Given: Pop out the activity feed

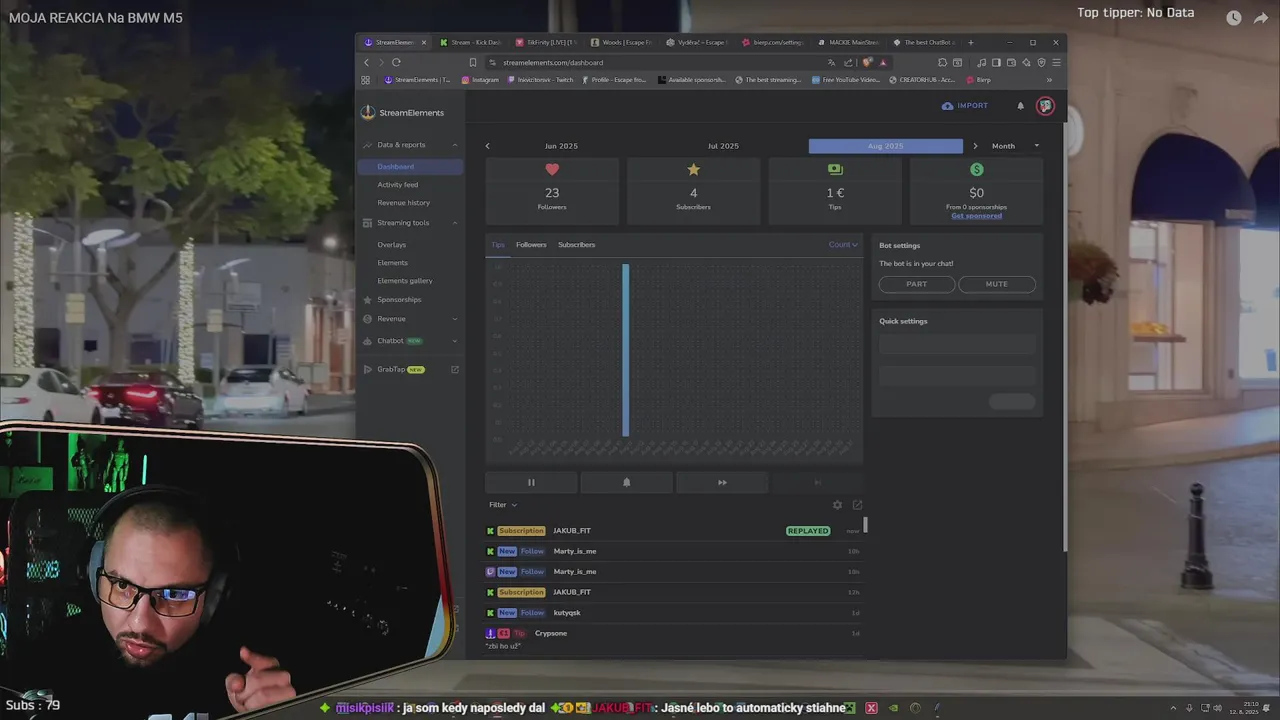Looking at the screenshot, I should [x=857, y=505].
